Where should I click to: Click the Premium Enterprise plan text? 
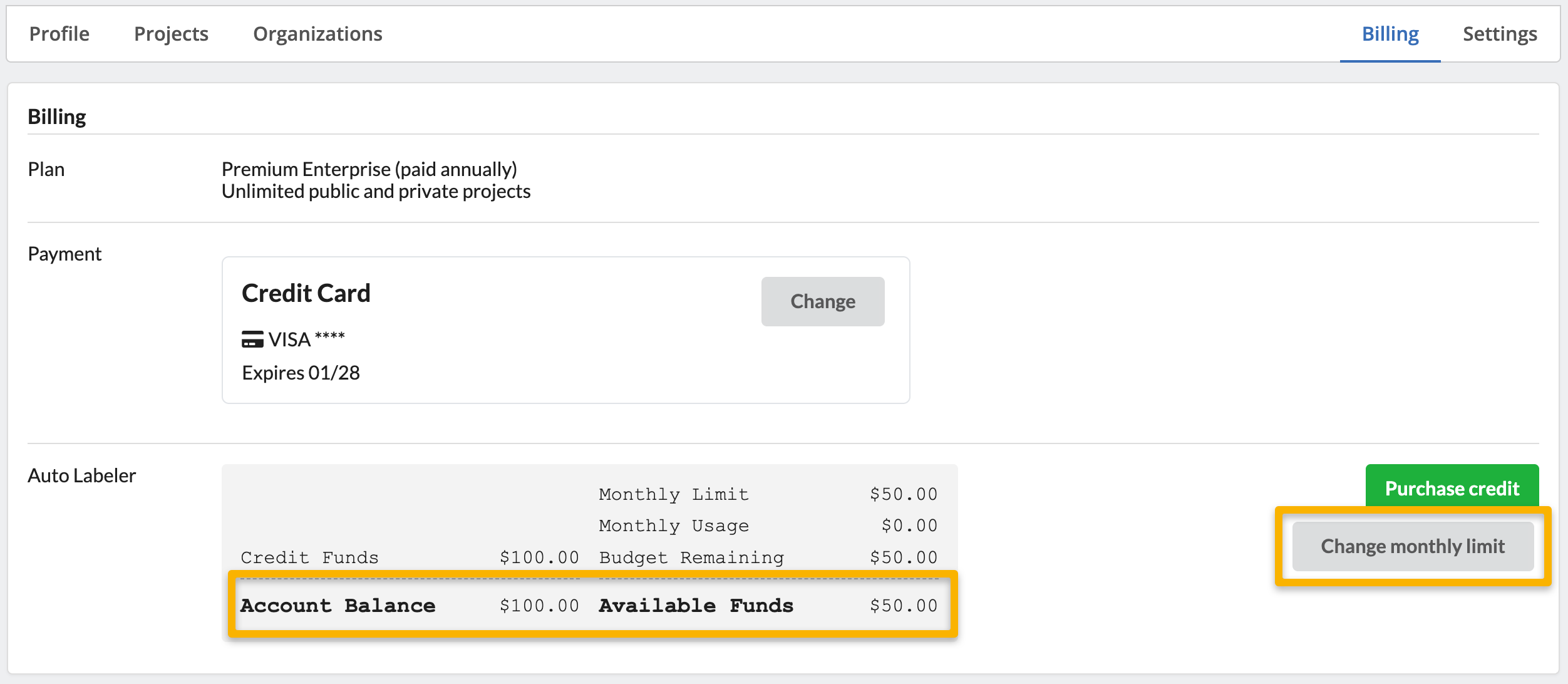pyautogui.click(x=369, y=169)
